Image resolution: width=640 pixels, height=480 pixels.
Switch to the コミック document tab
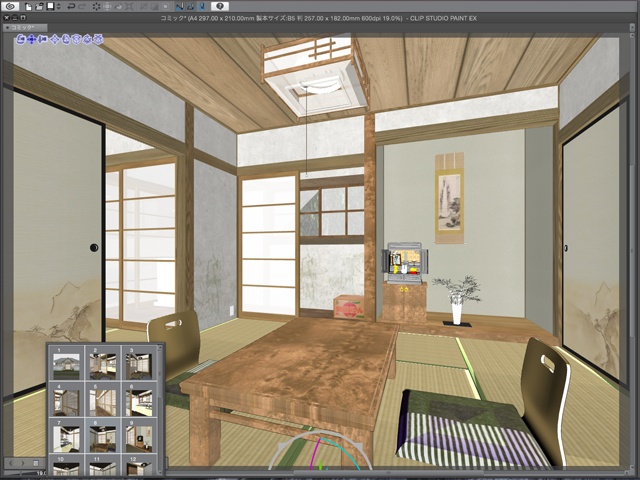(25, 27)
